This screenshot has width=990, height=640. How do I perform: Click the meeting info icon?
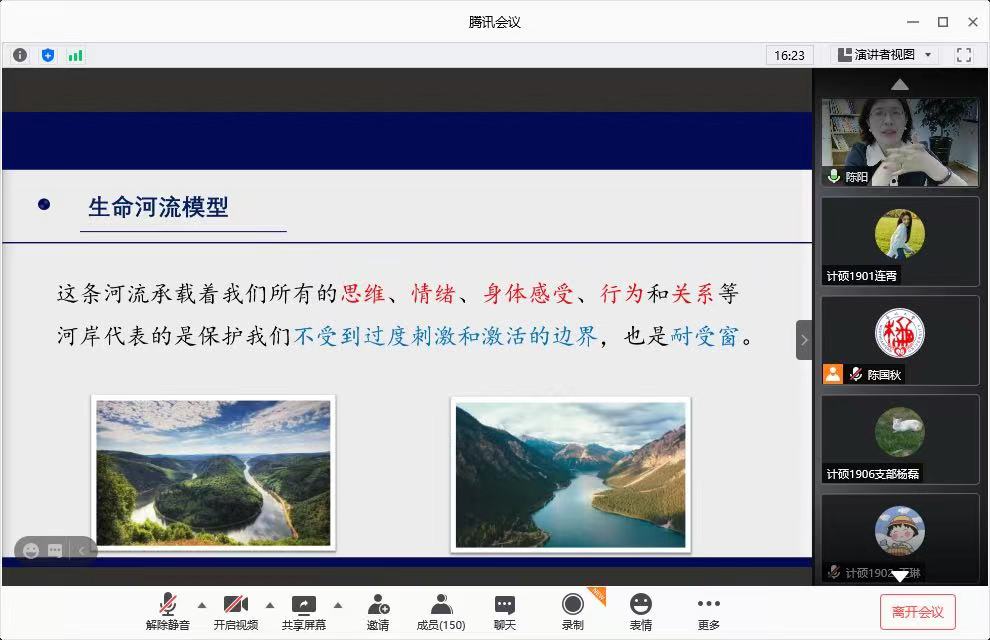20,55
